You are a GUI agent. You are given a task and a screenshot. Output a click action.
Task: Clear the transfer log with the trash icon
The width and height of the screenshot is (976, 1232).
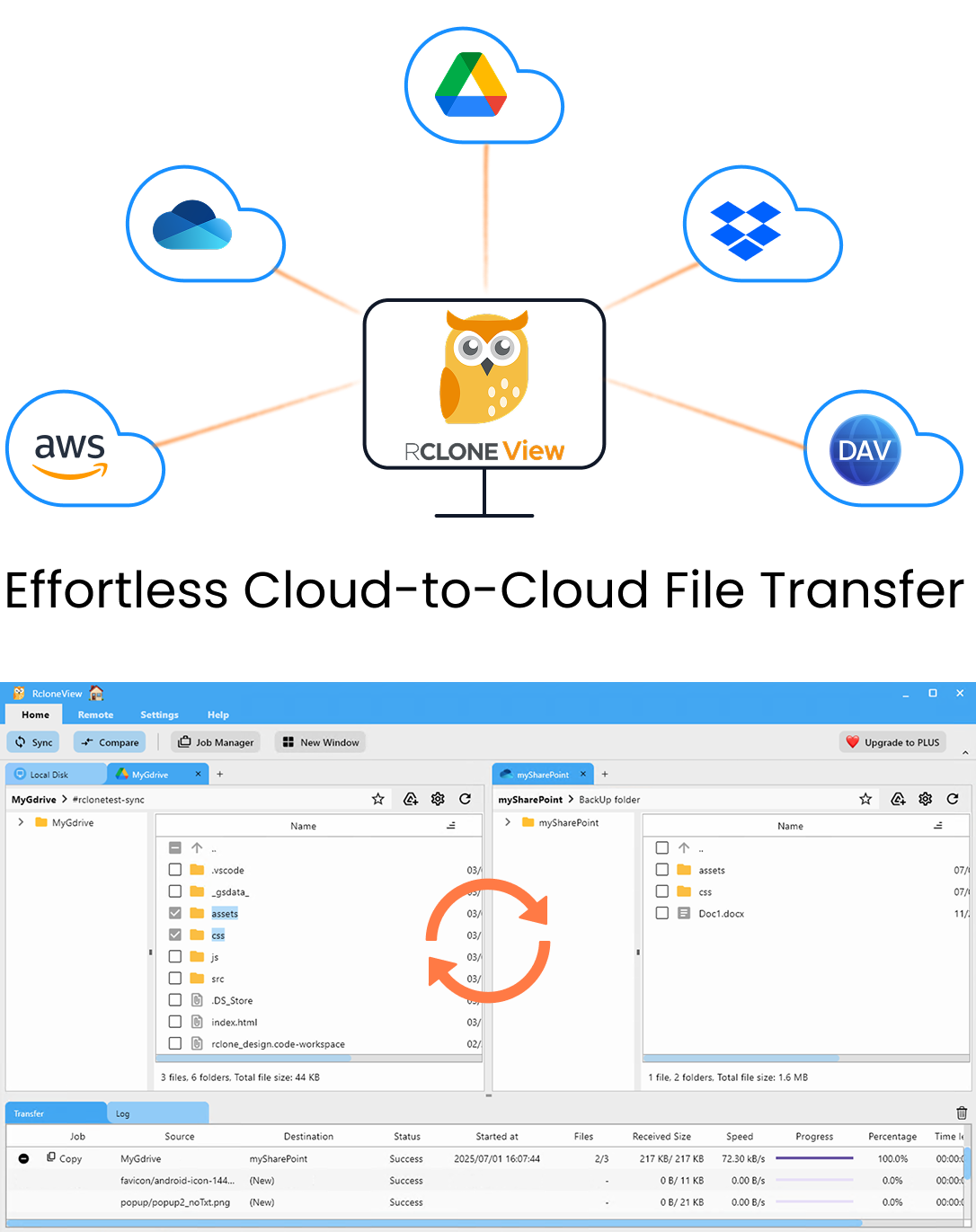coord(961,1112)
